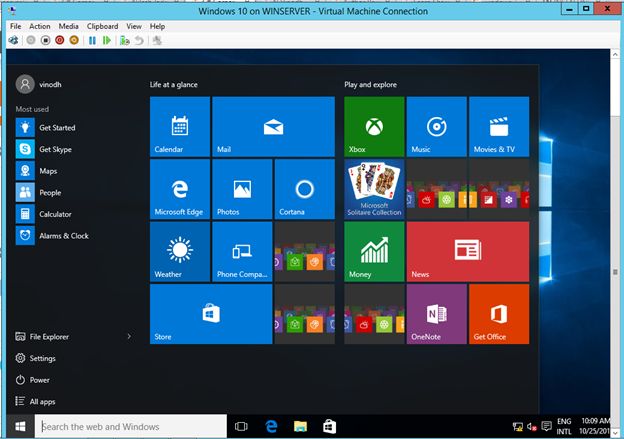The width and height of the screenshot is (624, 439).
Task: Open the Movies & TV tile
Action: coord(499,127)
